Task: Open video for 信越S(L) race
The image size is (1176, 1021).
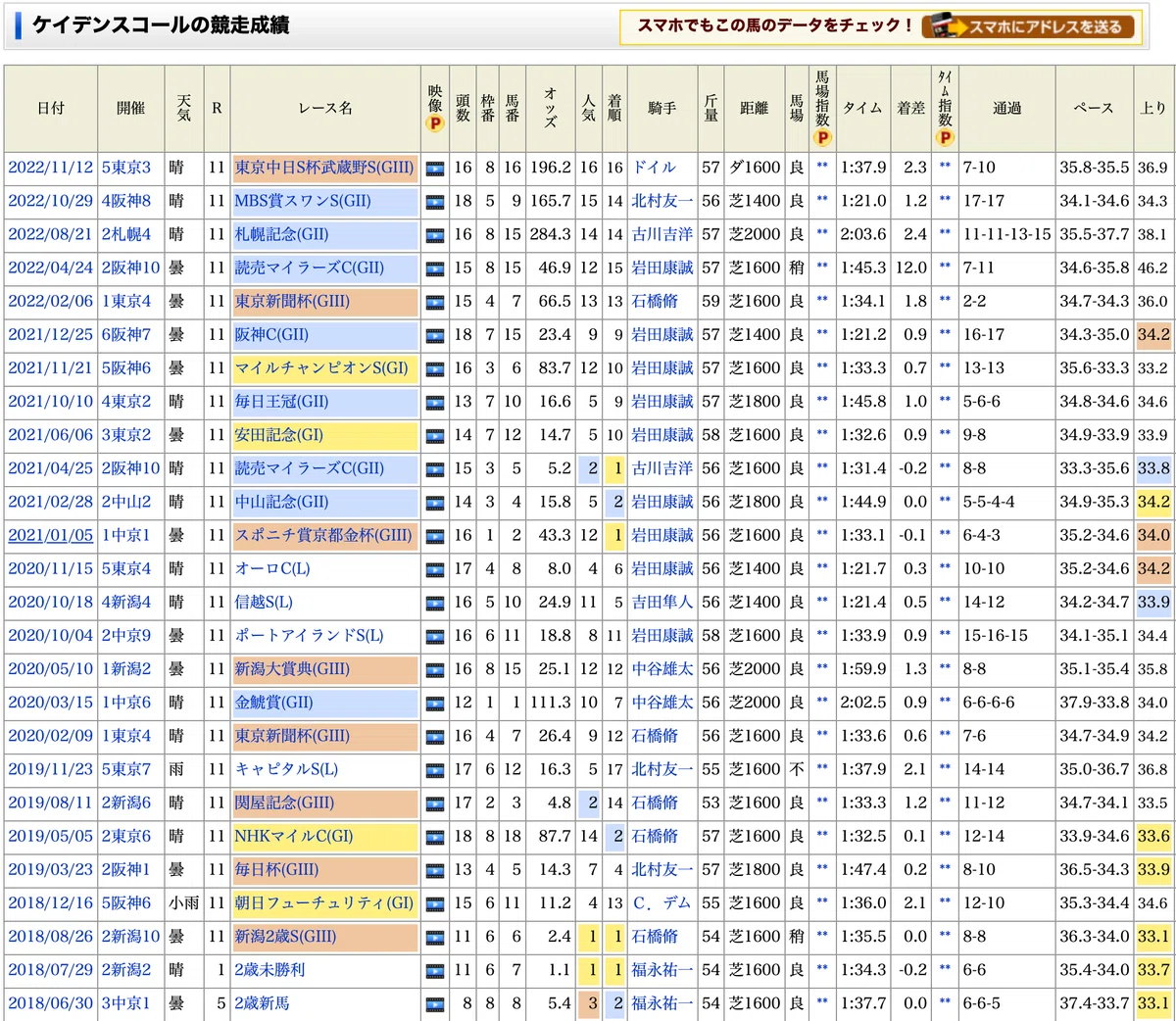Action: pos(435,603)
